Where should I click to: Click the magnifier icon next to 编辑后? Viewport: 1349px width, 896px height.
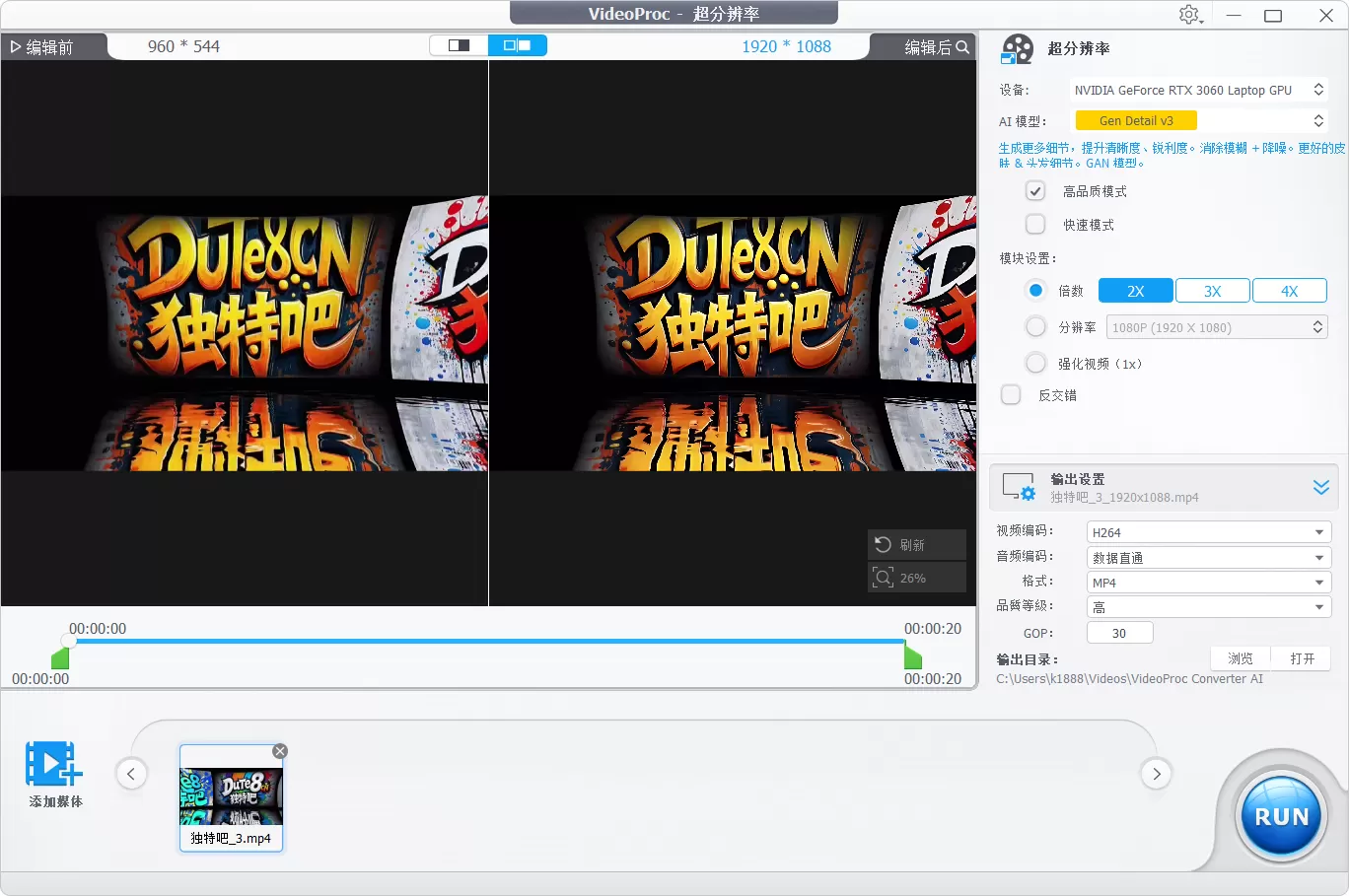(x=963, y=46)
